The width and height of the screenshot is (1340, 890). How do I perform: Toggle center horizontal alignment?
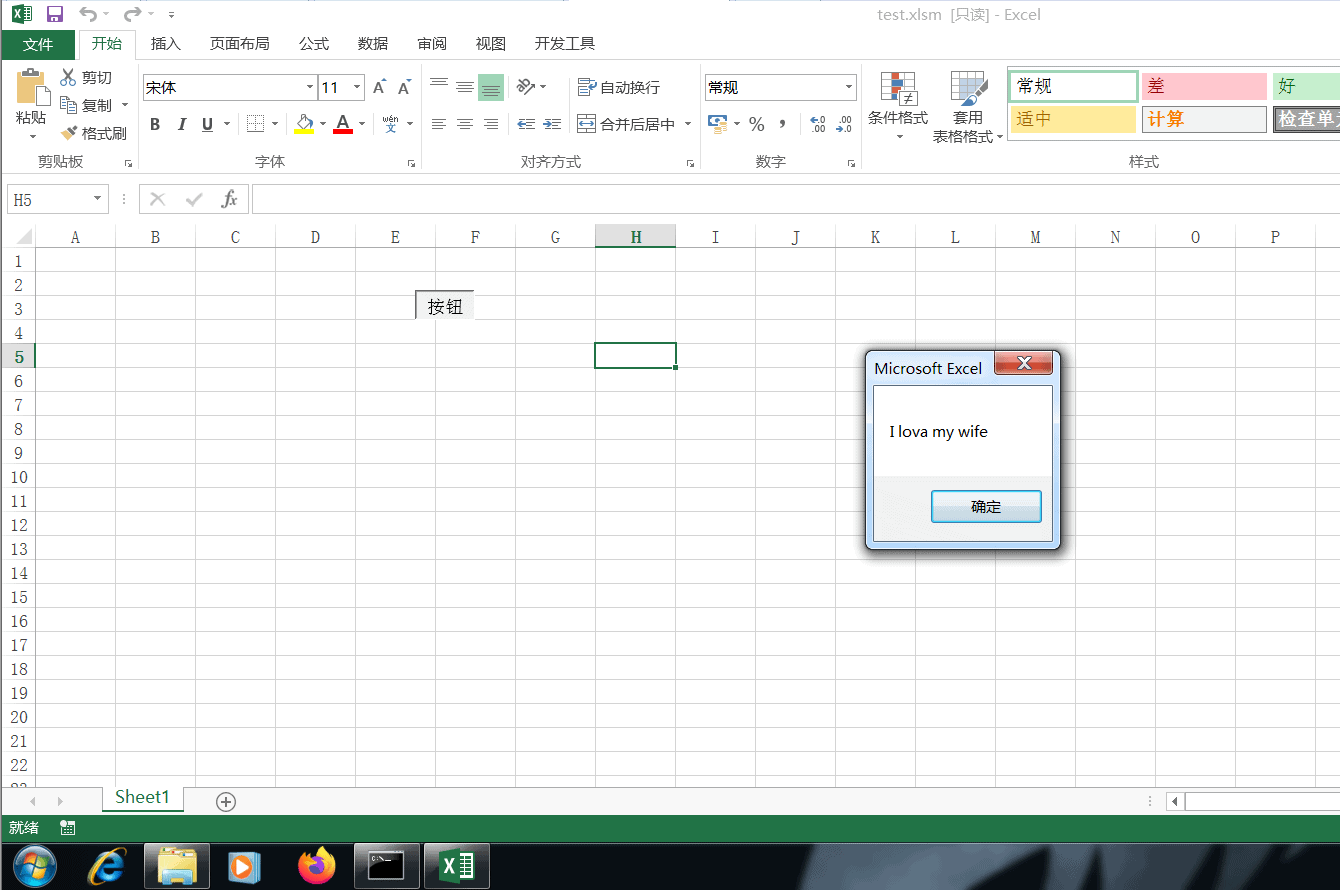465,124
